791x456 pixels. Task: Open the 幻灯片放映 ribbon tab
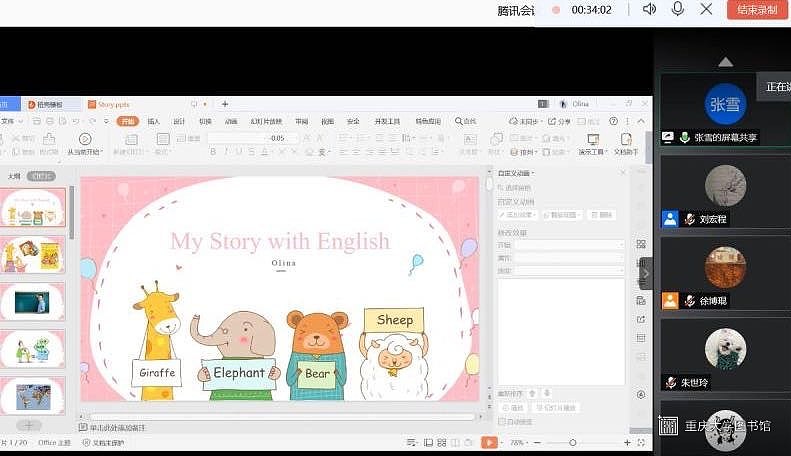coord(266,122)
